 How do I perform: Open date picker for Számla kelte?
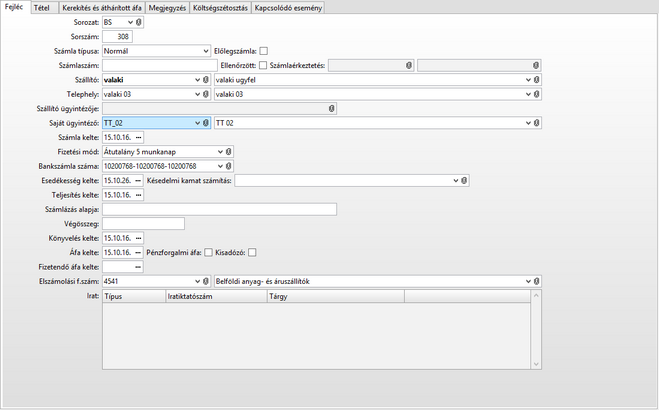138,137
